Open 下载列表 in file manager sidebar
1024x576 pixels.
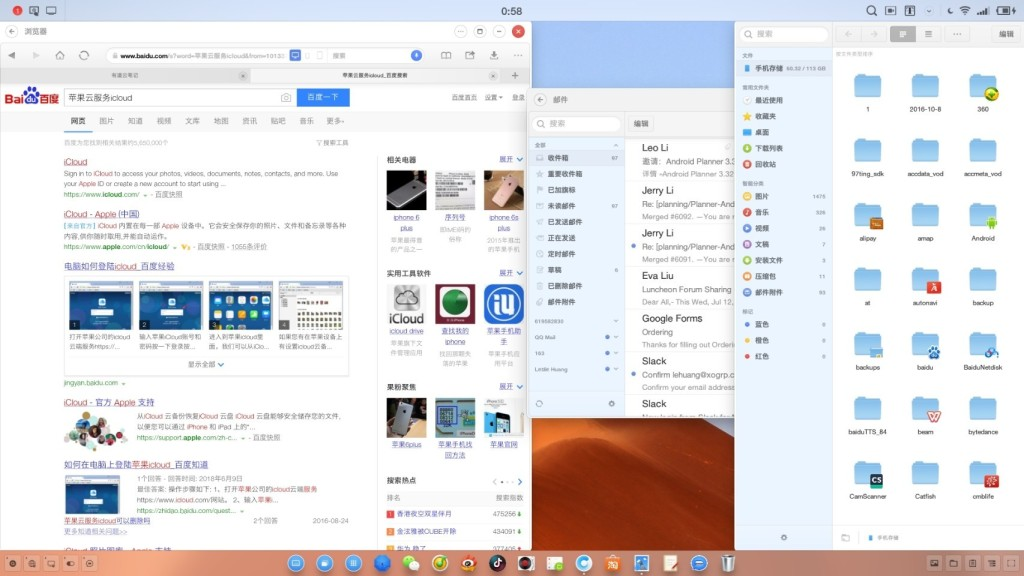pyautogui.click(x=785, y=148)
